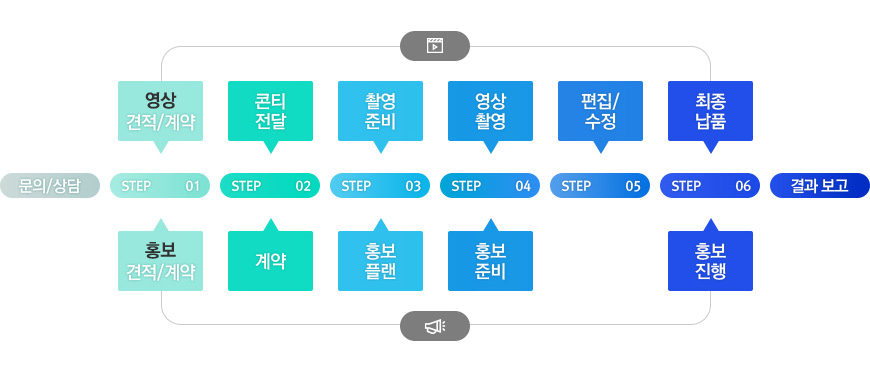Image resolution: width=870 pixels, height=373 pixels.
Task: Click the 홍보 준비 box
Action: (x=490, y=261)
